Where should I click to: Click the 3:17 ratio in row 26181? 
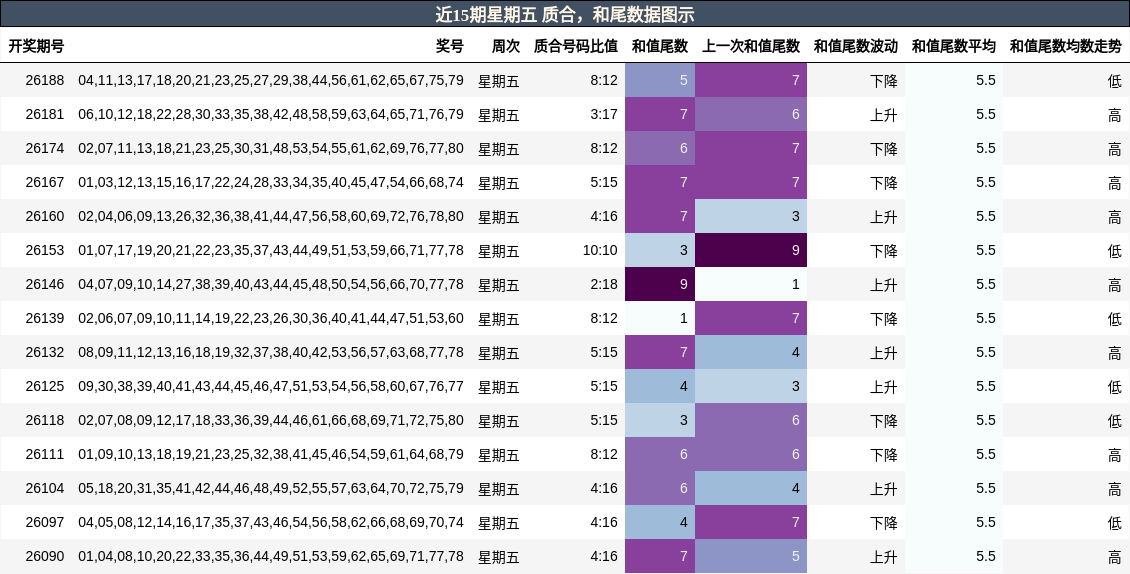[604, 114]
